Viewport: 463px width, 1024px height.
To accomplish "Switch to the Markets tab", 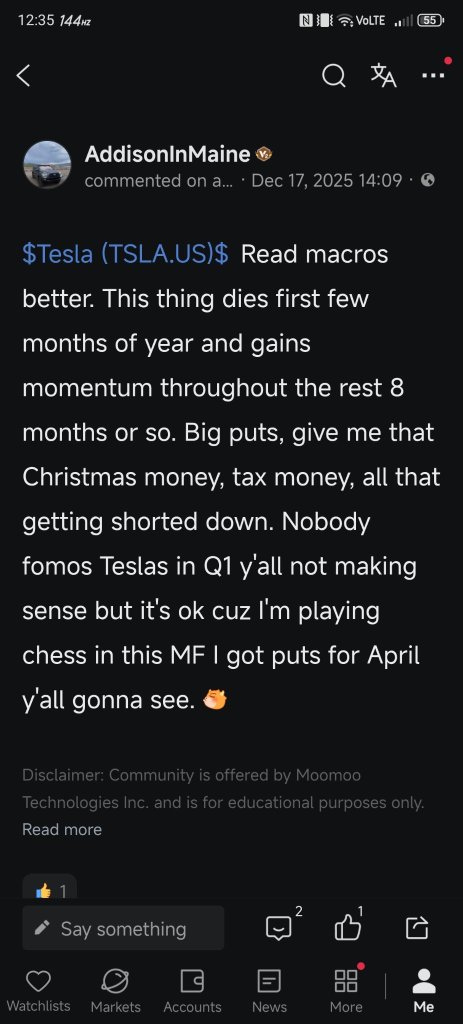I will [116, 991].
